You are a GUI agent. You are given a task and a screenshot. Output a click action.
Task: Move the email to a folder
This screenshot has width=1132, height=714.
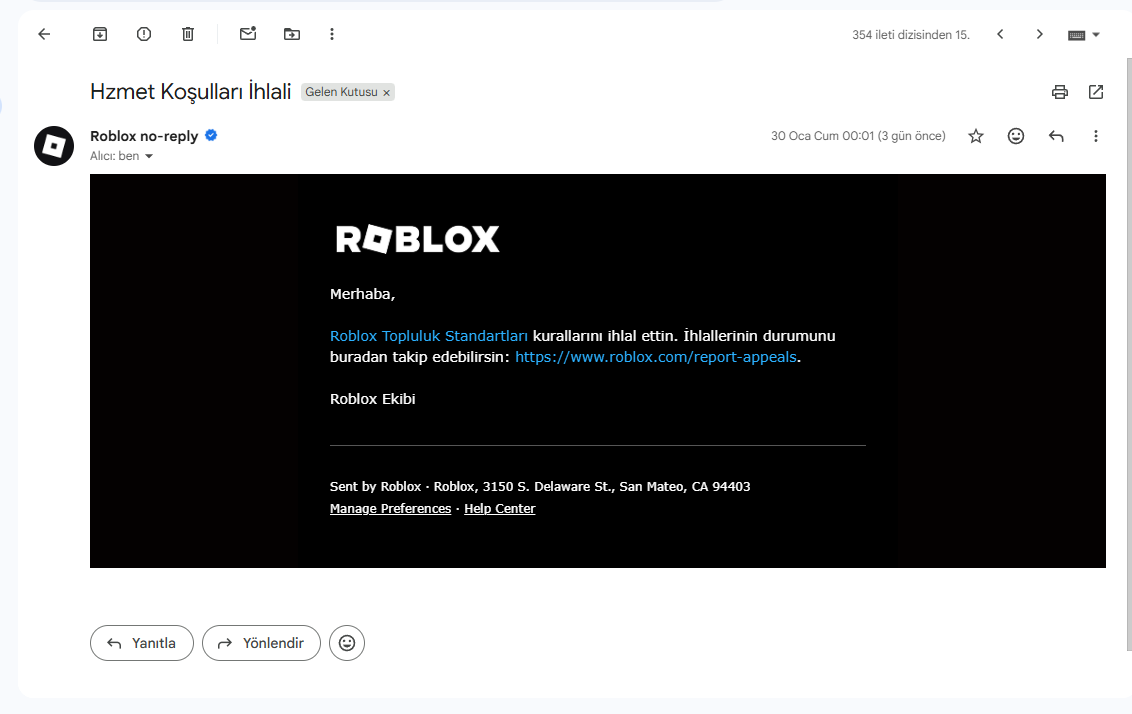pyautogui.click(x=292, y=34)
